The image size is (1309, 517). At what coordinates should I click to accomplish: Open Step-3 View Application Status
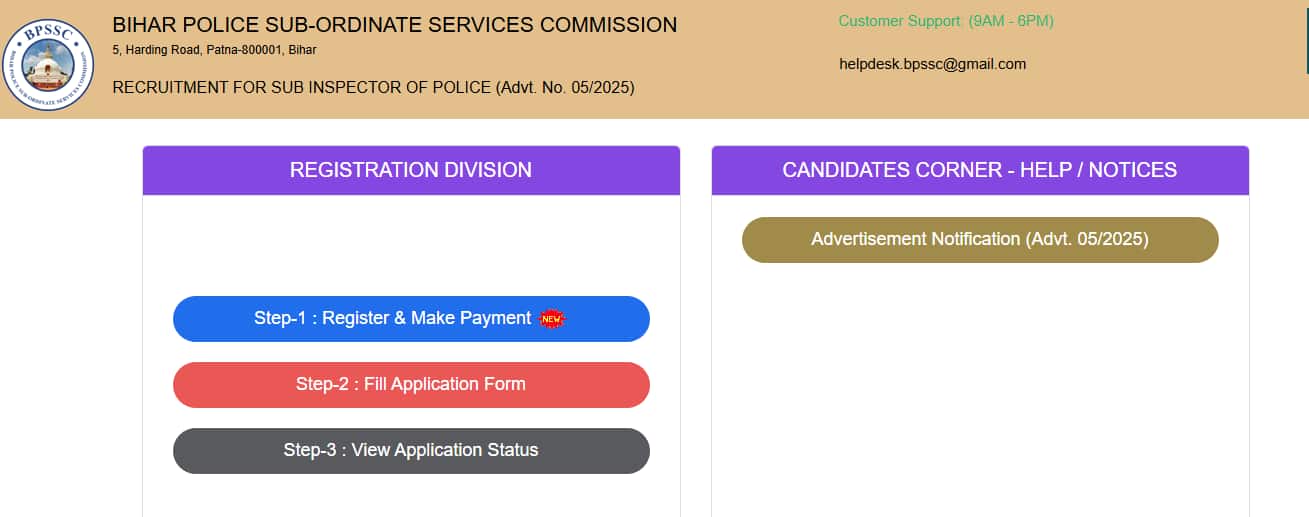coord(411,451)
